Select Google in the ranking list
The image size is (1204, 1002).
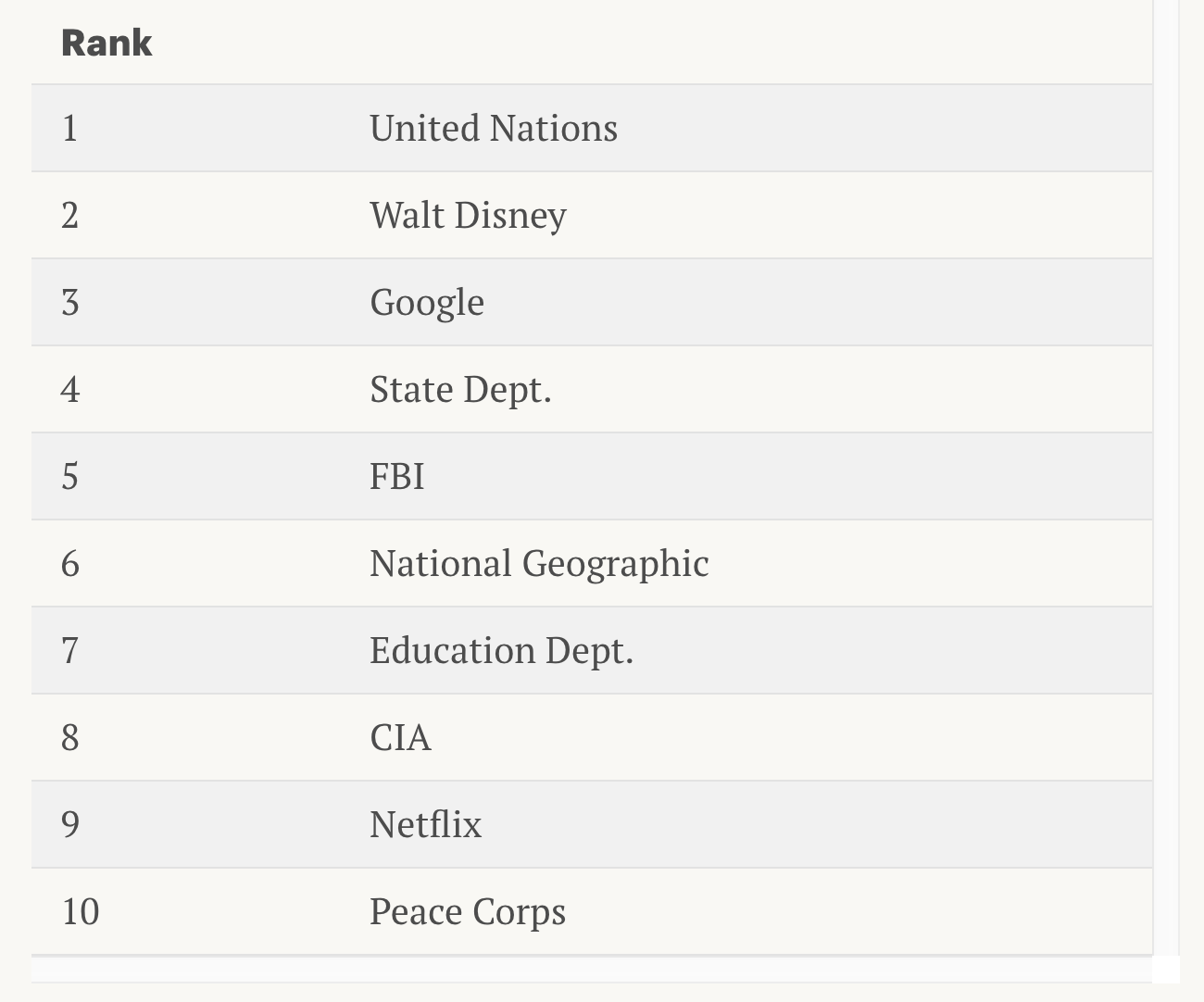pos(427,303)
